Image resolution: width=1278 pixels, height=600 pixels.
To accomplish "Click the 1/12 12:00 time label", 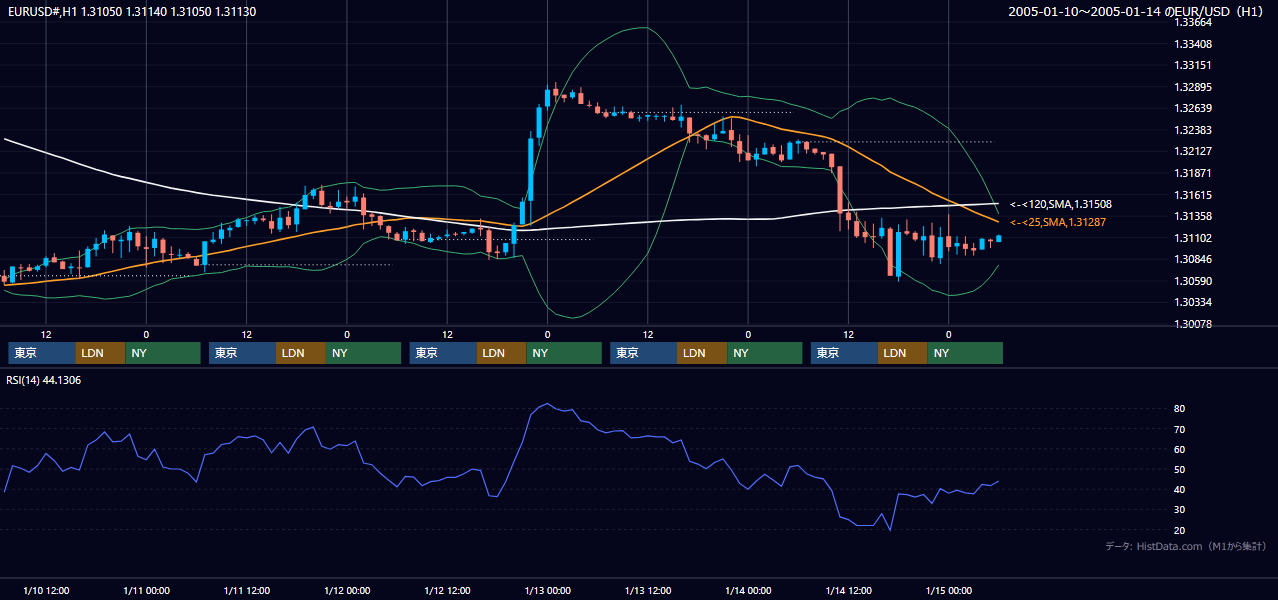I will tap(447, 591).
